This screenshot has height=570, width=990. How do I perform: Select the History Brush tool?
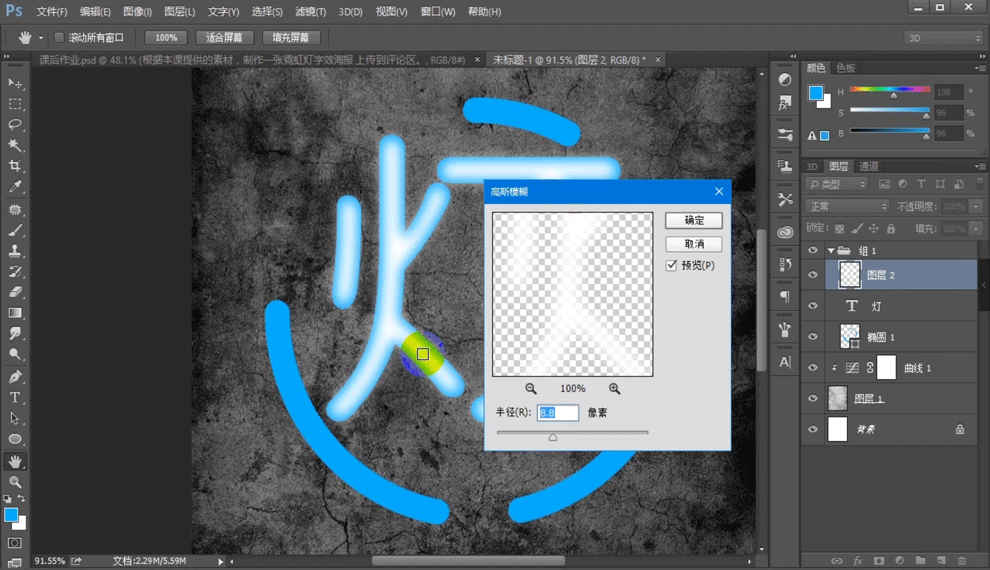(x=15, y=271)
